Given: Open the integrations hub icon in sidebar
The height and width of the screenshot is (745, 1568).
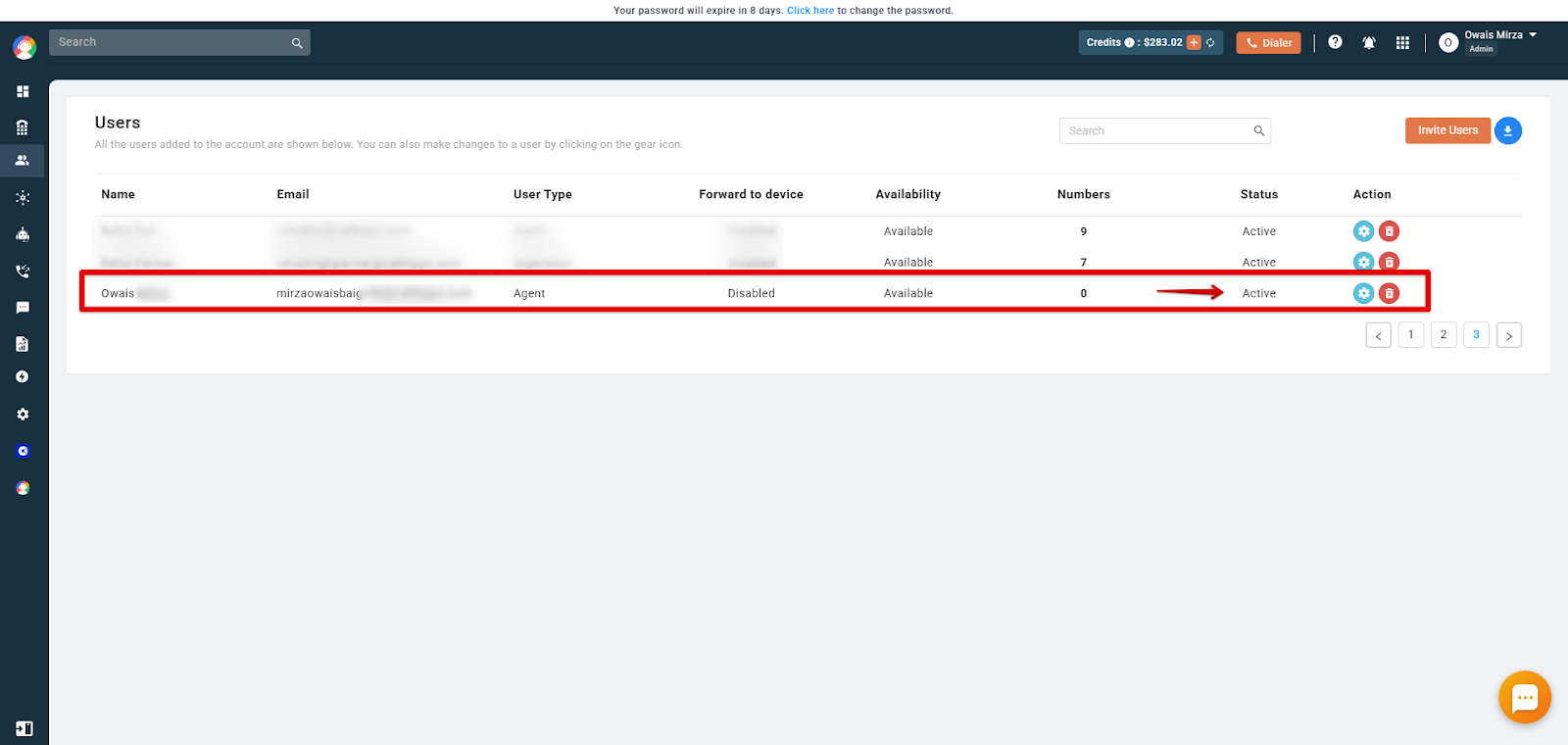Looking at the screenshot, I should click(23, 198).
